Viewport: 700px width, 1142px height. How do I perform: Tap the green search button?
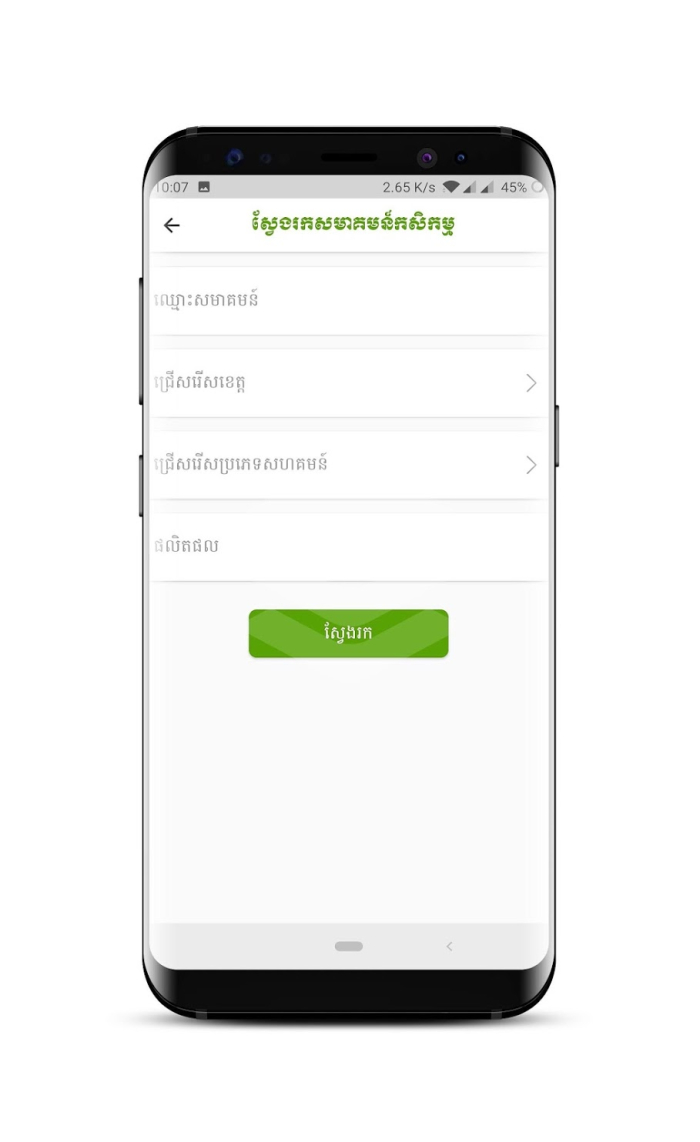(x=348, y=634)
